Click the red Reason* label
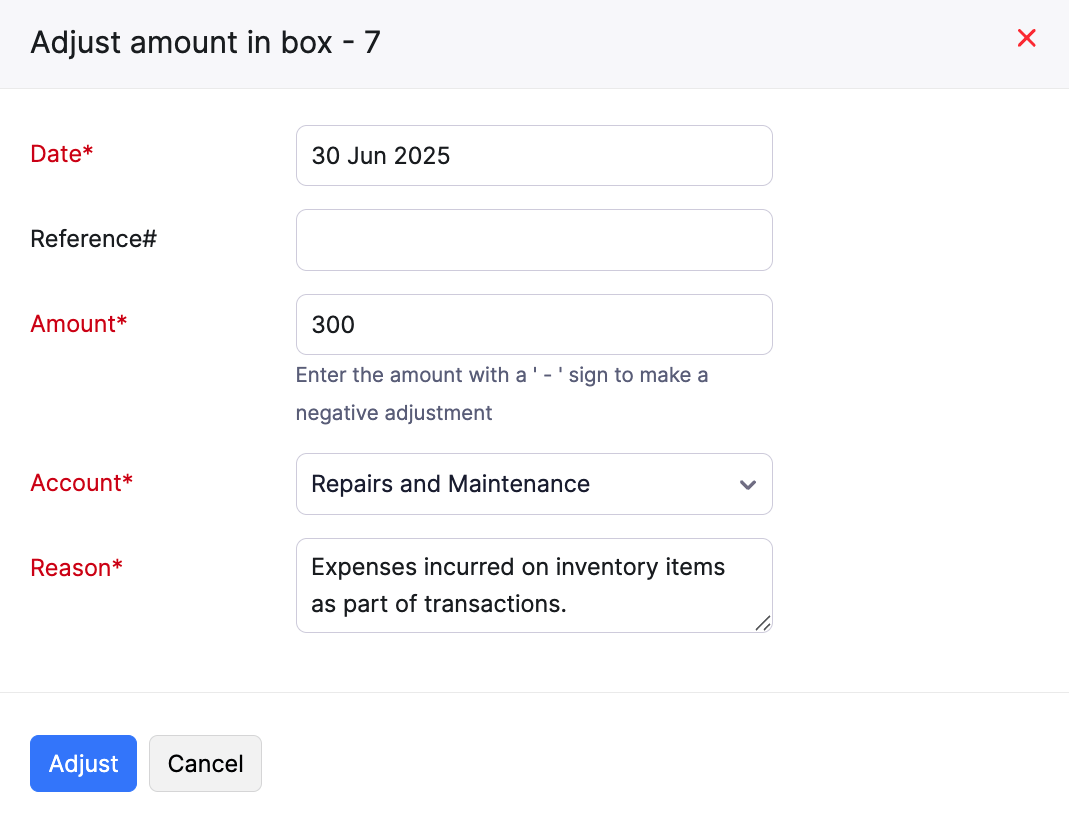The height and width of the screenshot is (823, 1069). pyautogui.click(x=77, y=568)
